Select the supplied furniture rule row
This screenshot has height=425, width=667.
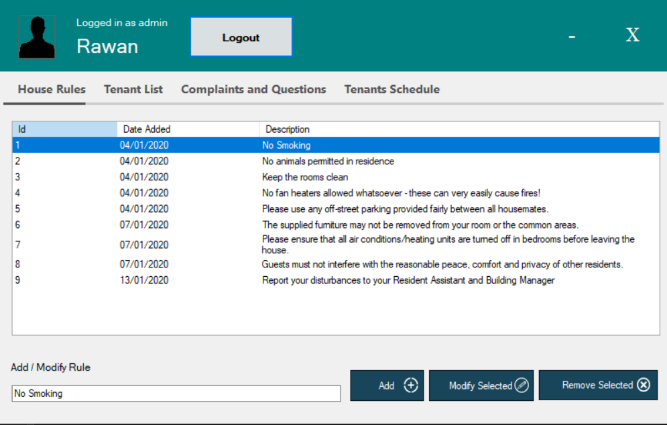click(x=336, y=225)
